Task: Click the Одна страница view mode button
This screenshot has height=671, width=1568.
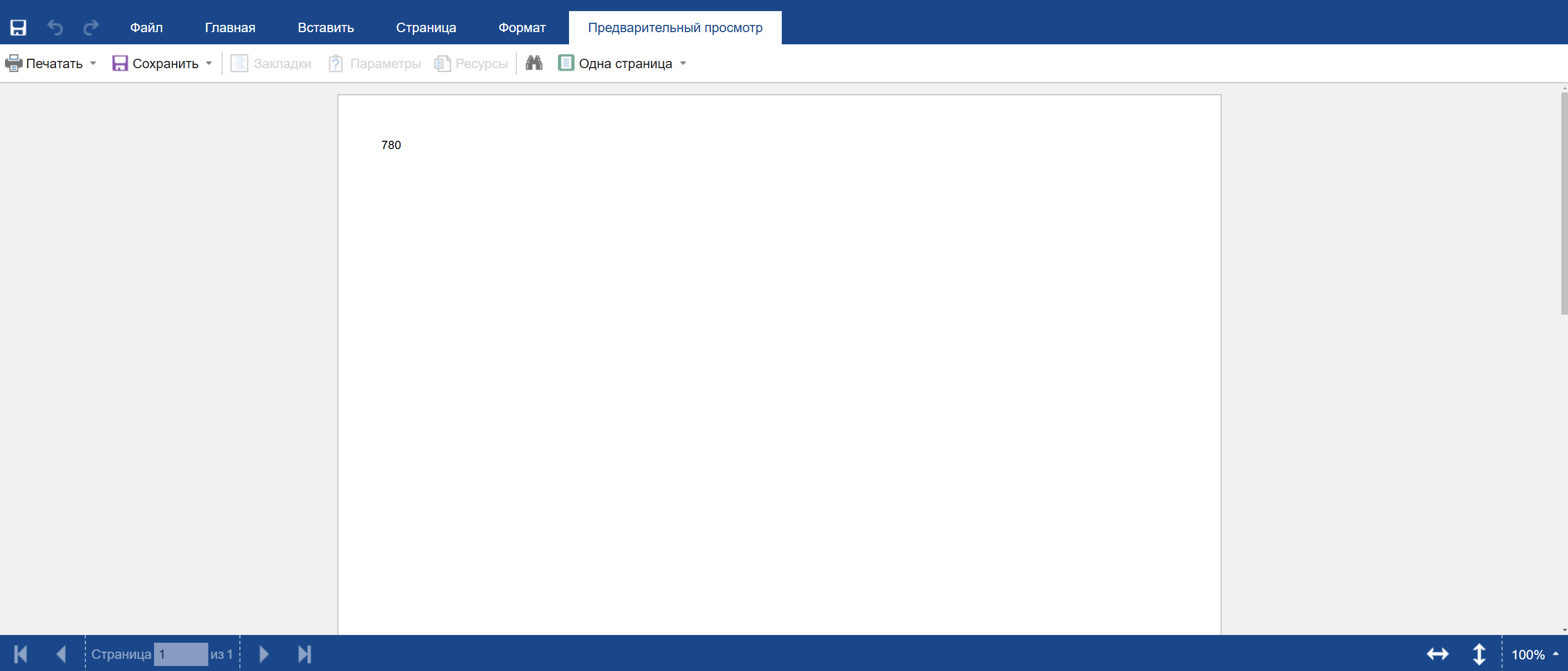Action: pyautogui.click(x=616, y=63)
